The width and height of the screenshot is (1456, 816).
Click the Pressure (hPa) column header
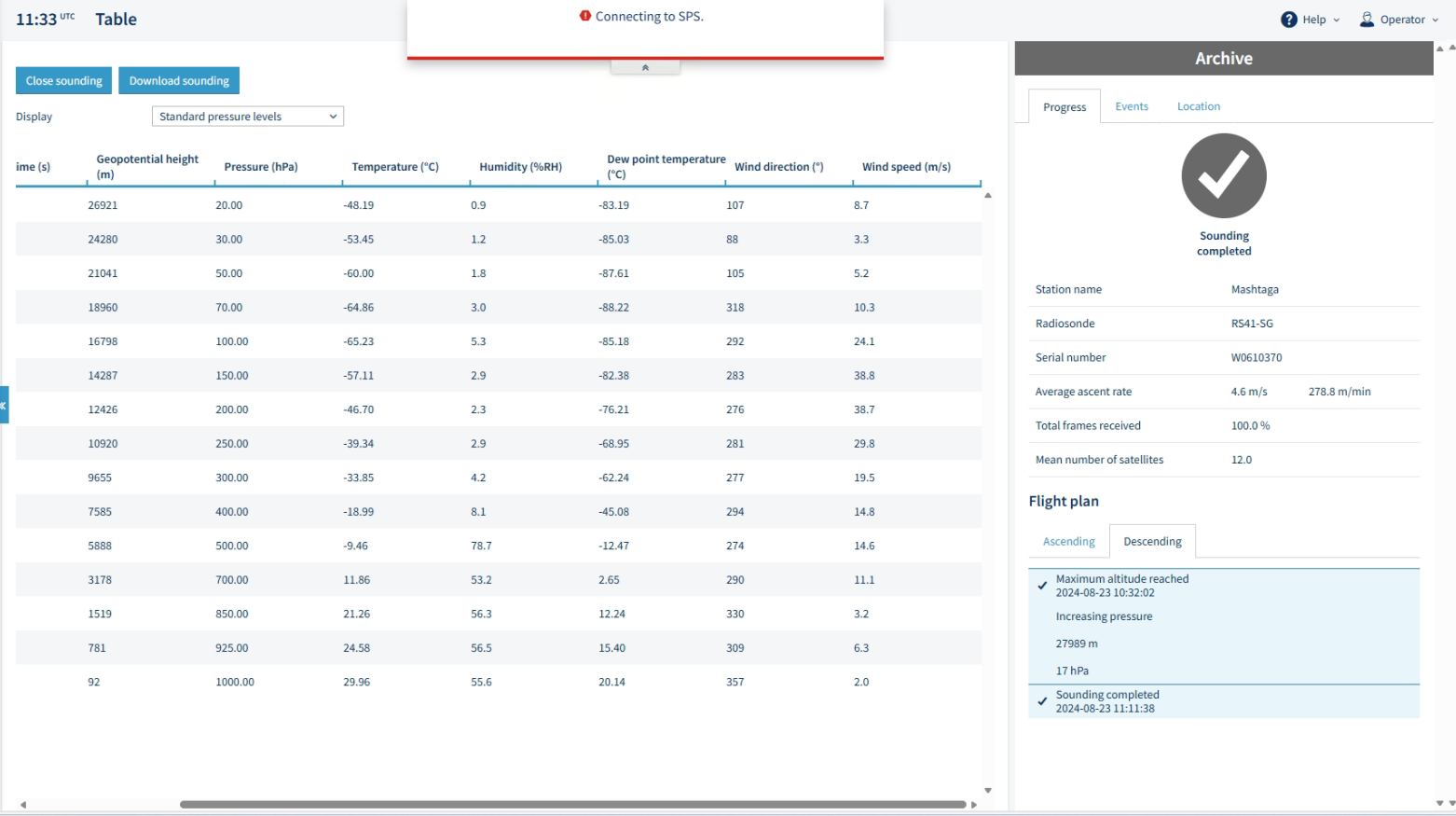[x=261, y=167]
